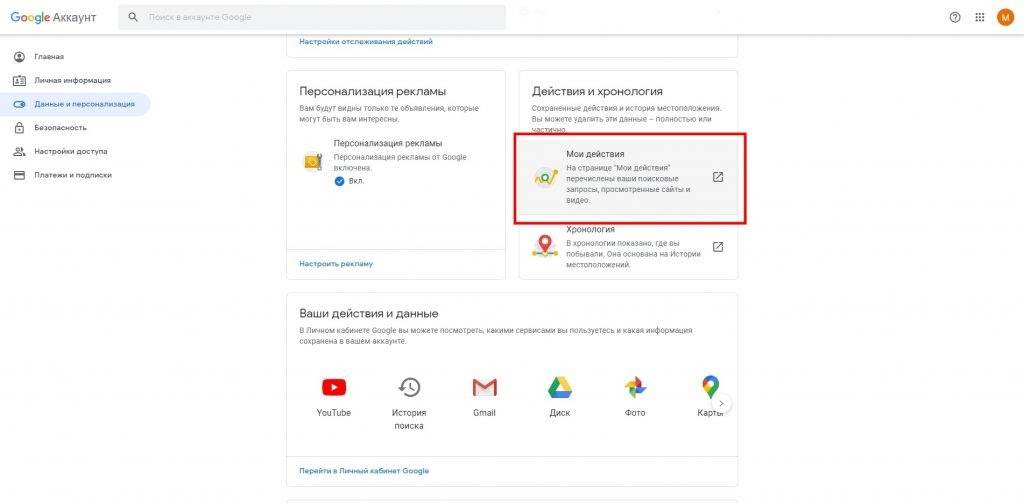This screenshot has width=1024, height=504.
Task: Open the search history (История поиска) icon
Action: coord(408,388)
